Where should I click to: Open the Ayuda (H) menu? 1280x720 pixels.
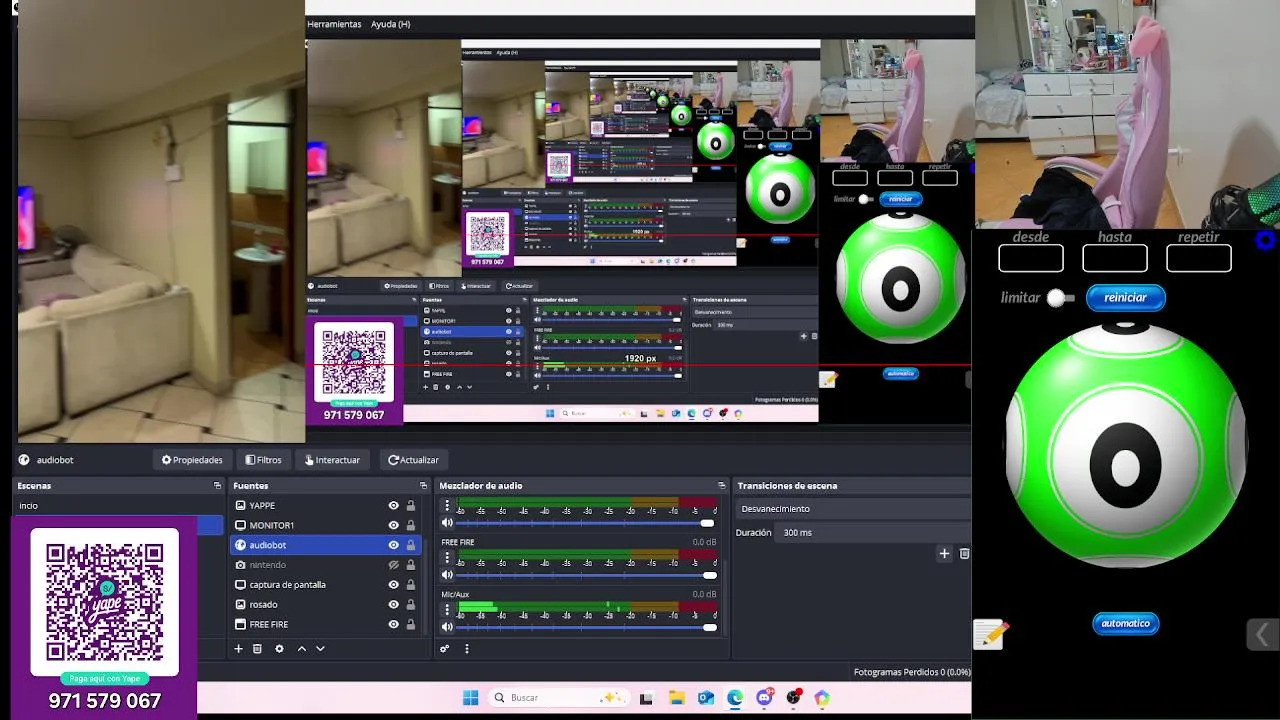pyautogui.click(x=390, y=24)
